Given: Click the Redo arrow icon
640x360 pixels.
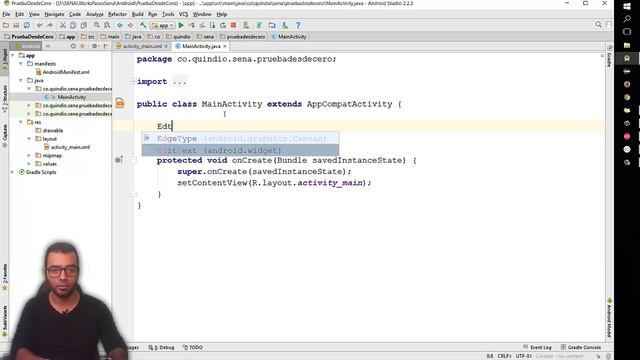Looking at the screenshot, I should pos(50,25).
